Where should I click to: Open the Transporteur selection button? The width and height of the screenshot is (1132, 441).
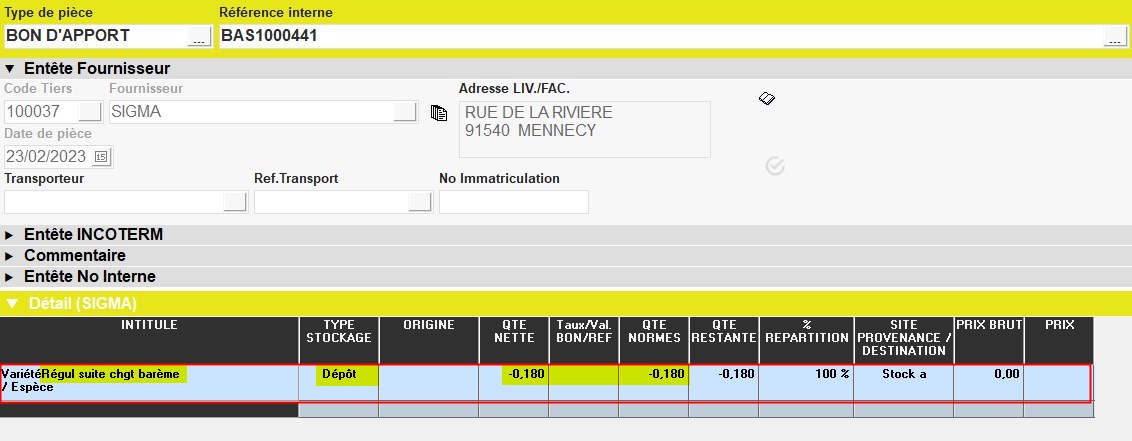(x=234, y=202)
